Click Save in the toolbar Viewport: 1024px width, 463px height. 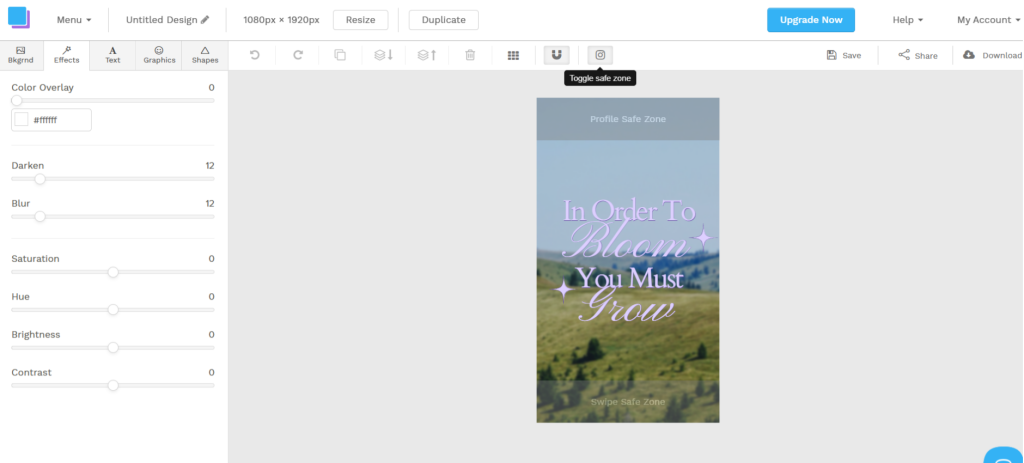pyautogui.click(x=844, y=56)
